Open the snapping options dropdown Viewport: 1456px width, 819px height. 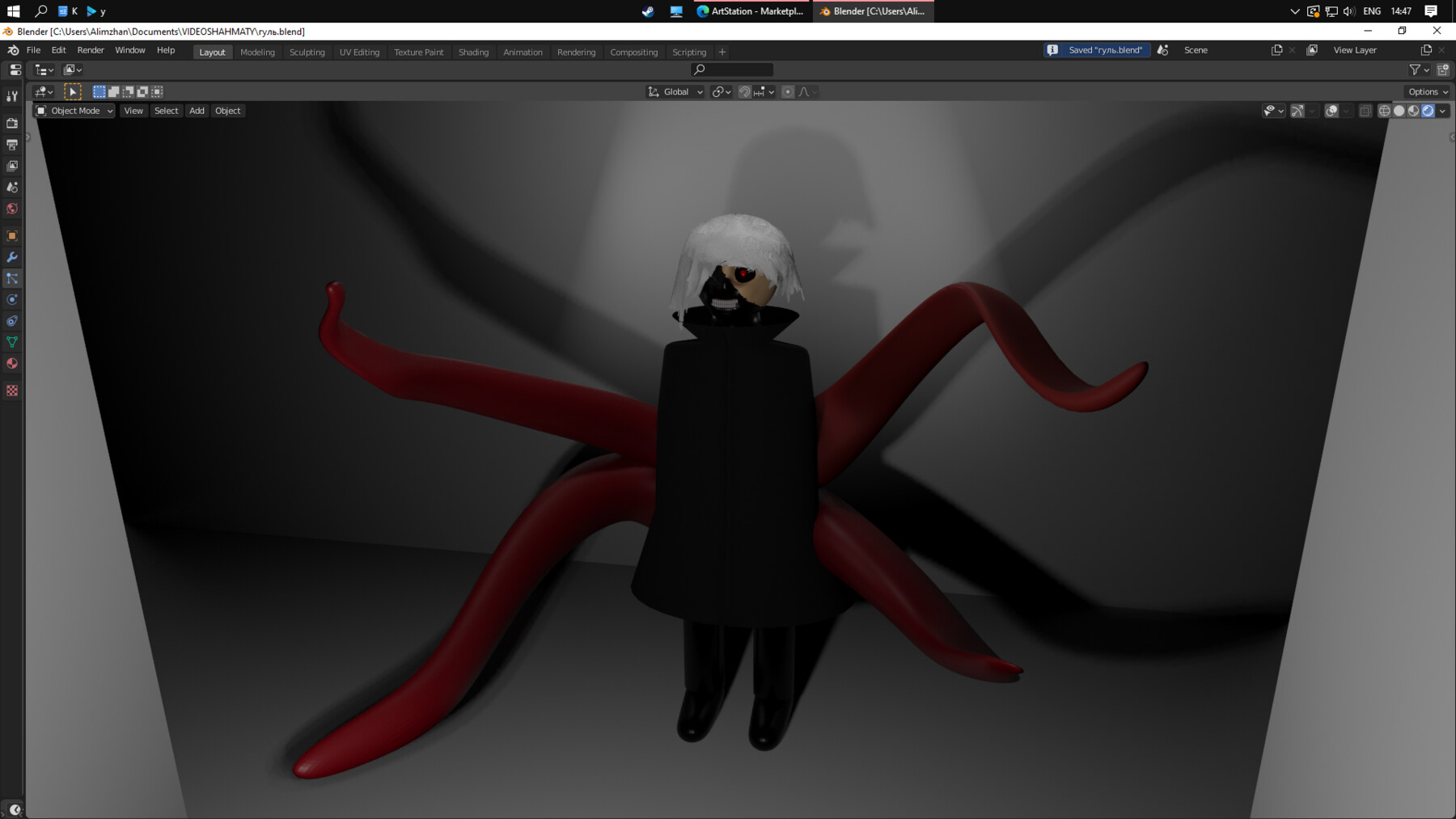tap(764, 91)
